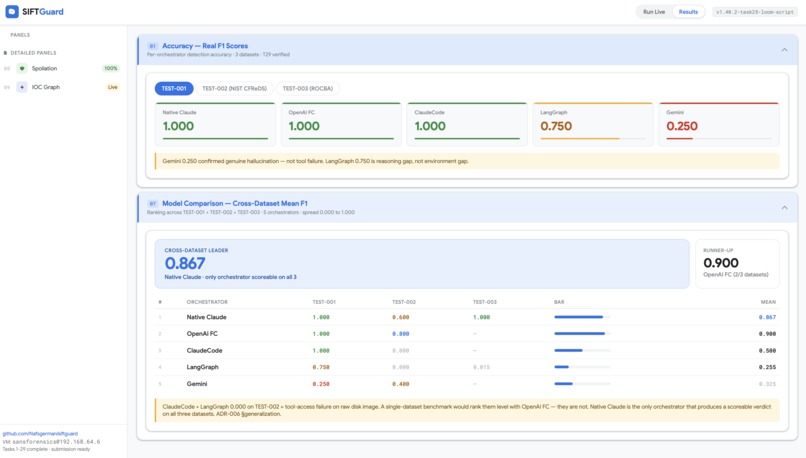Click OpenAI FC's TEST-002 0.800 cell
Viewport: 806px width, 458px height.
[x=400, y=334]
